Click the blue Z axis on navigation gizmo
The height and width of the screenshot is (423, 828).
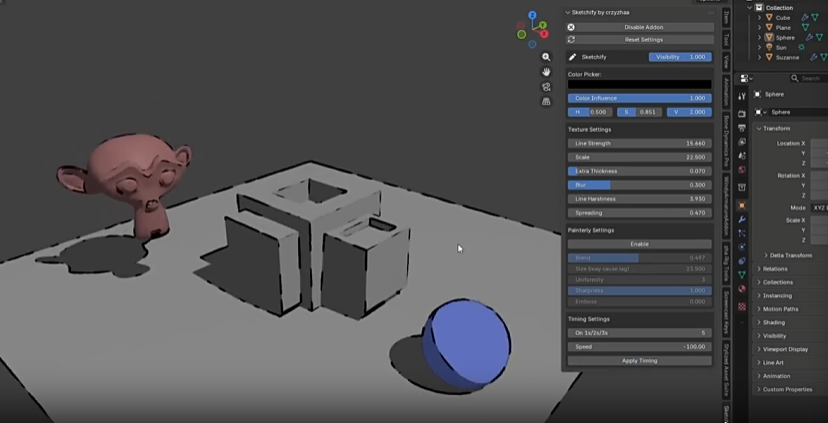coord(532,17)
